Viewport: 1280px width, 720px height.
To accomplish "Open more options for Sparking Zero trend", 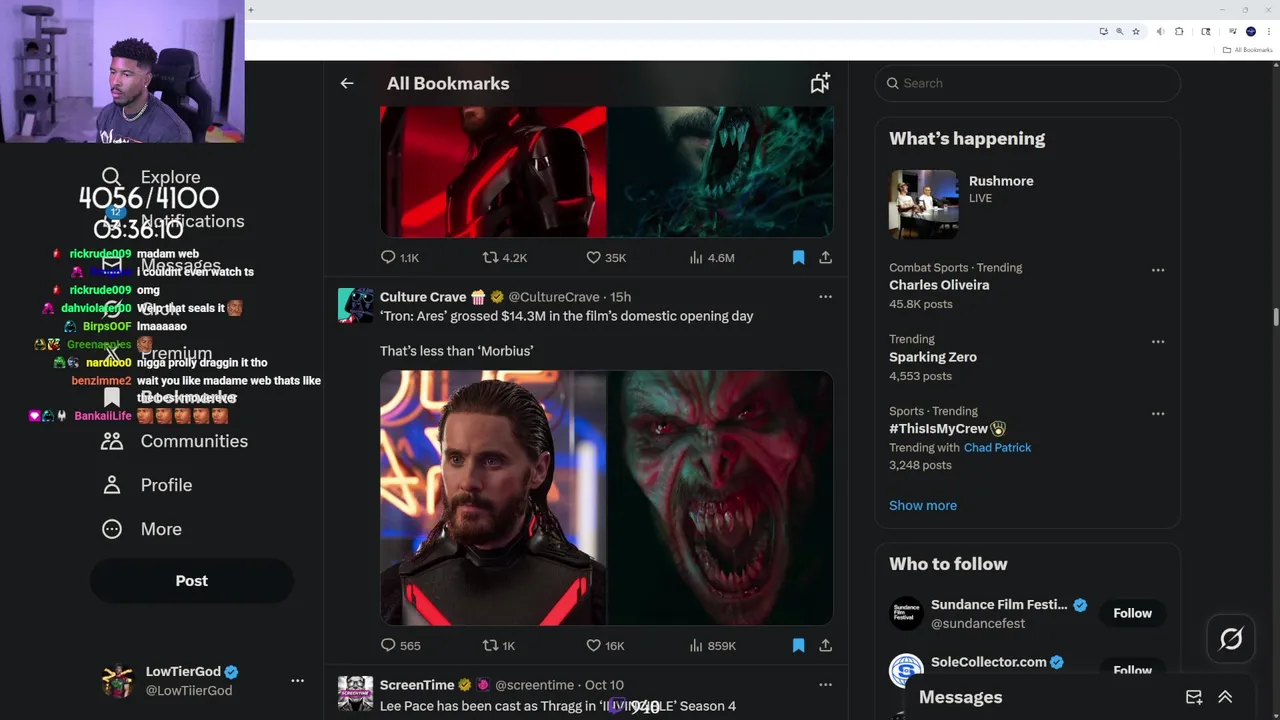I will point(1158,342).
